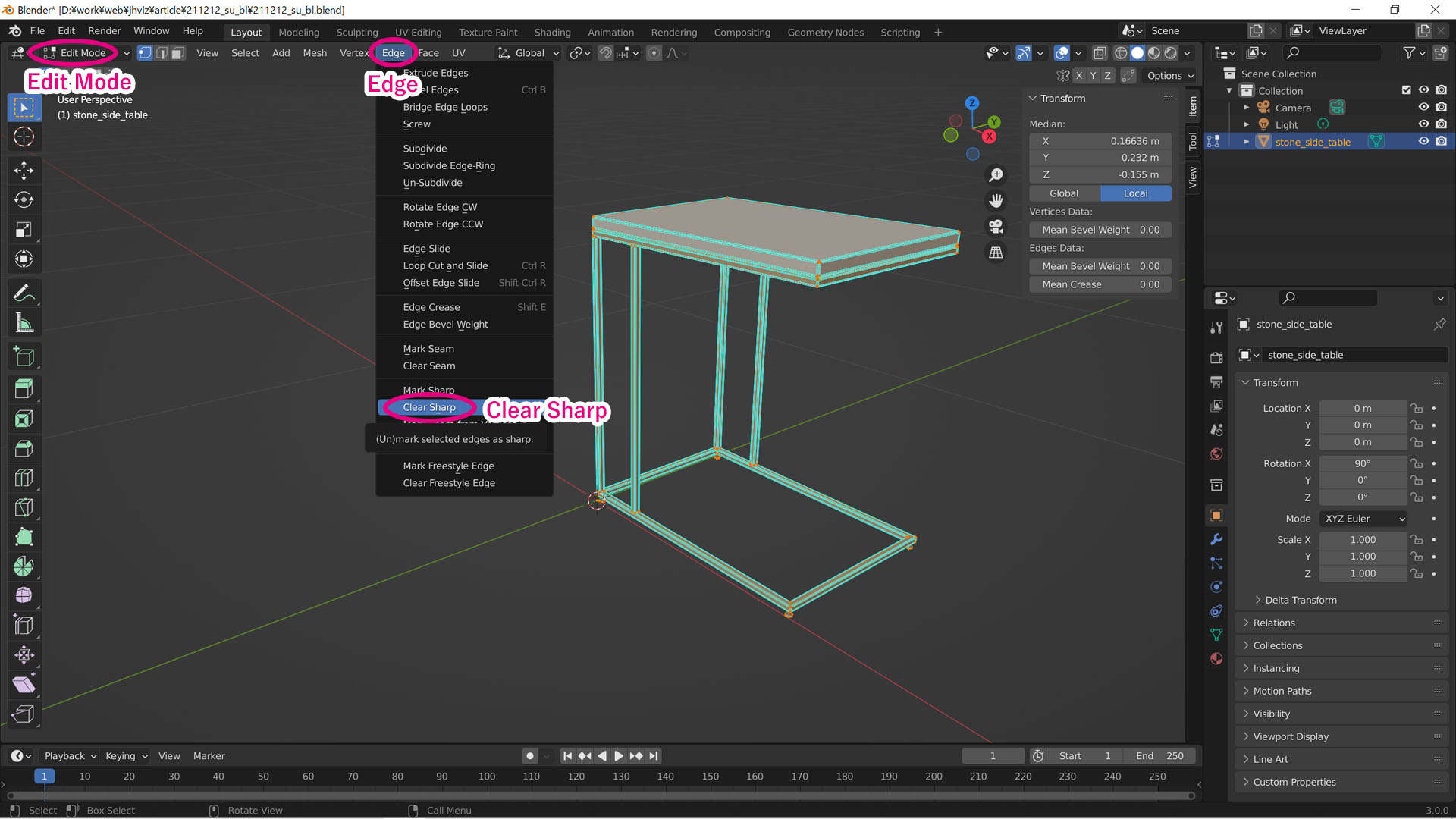Screen dimensions: 1456x819
Task: Switch to the Modeling workspace tab
Action: 299,32
